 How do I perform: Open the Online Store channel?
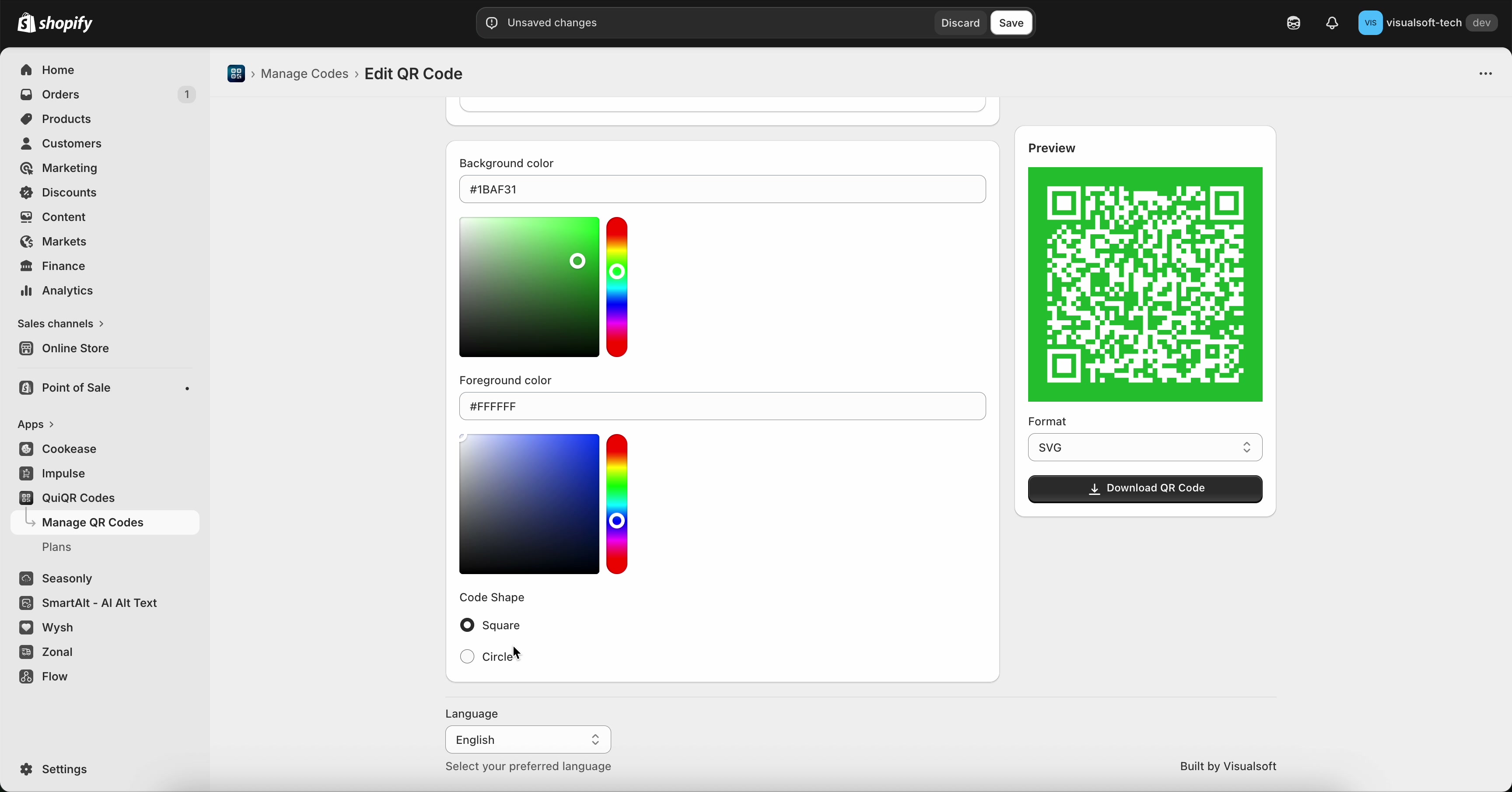pyautogui.click(x=75, y=347)
